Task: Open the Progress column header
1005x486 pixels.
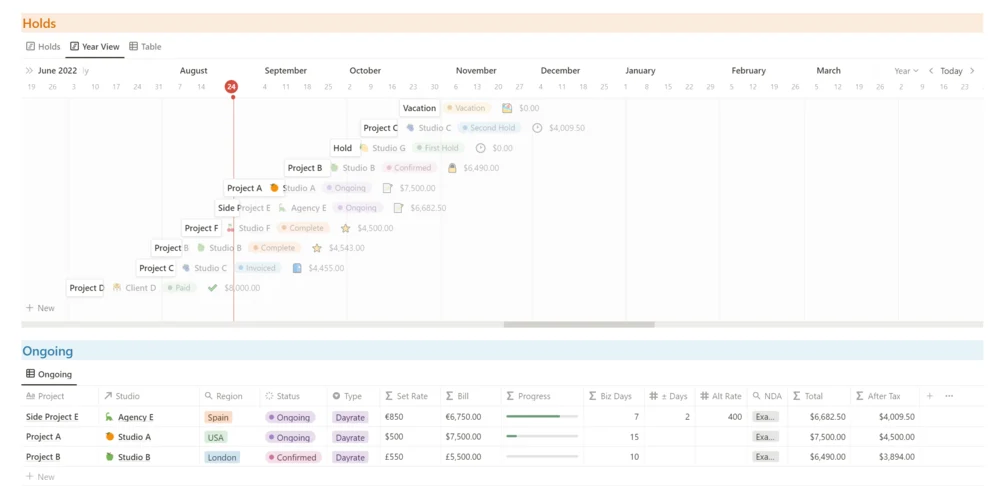Action: (x=542, y=396)
